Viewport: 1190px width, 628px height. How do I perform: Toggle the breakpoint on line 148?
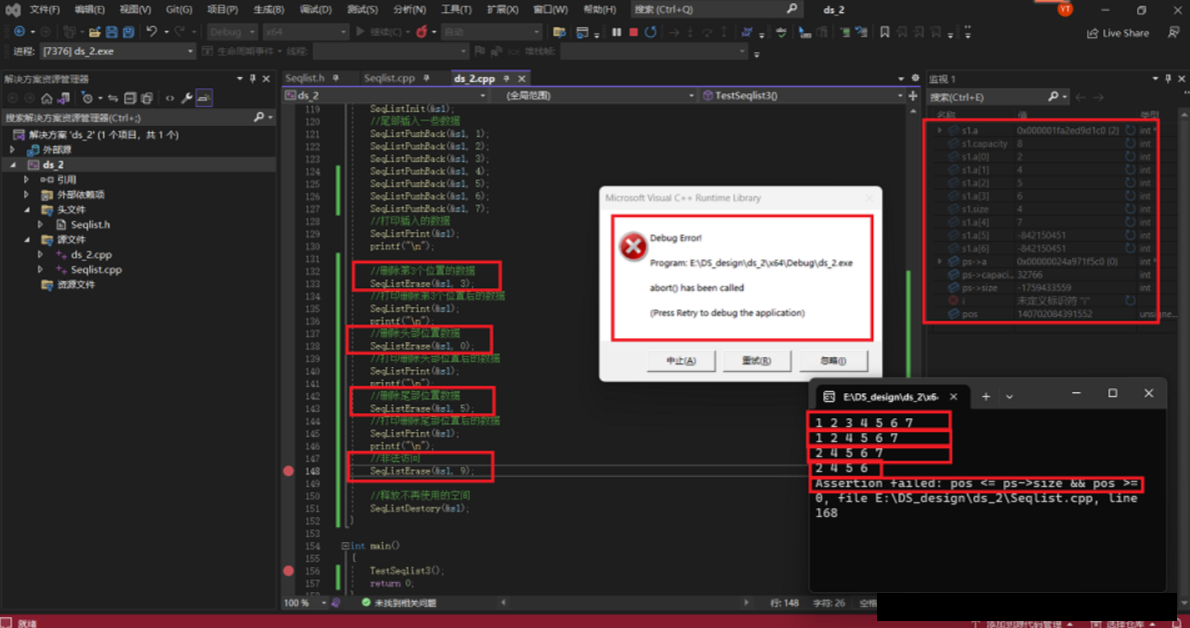(x=288, y=471)
